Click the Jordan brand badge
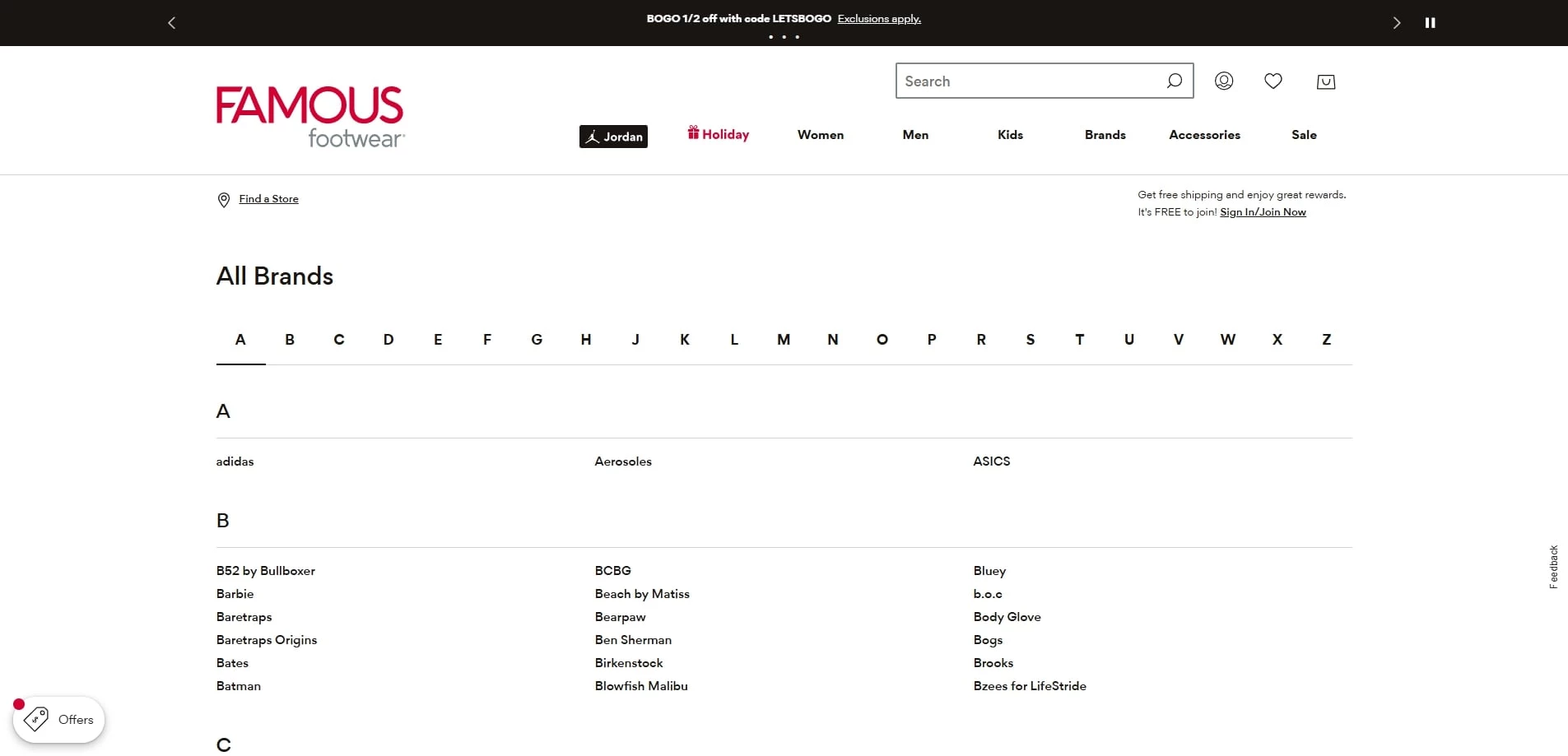1568x756 pixels. coord(613,137)
